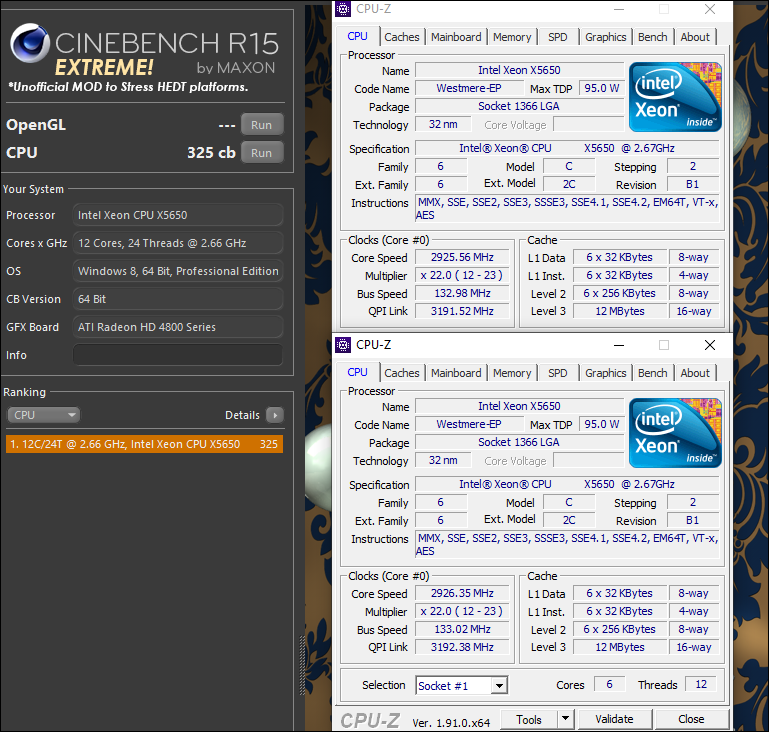
Task: Switch to Memory tab in lower CPU-Z window
Action: (512, 373)
